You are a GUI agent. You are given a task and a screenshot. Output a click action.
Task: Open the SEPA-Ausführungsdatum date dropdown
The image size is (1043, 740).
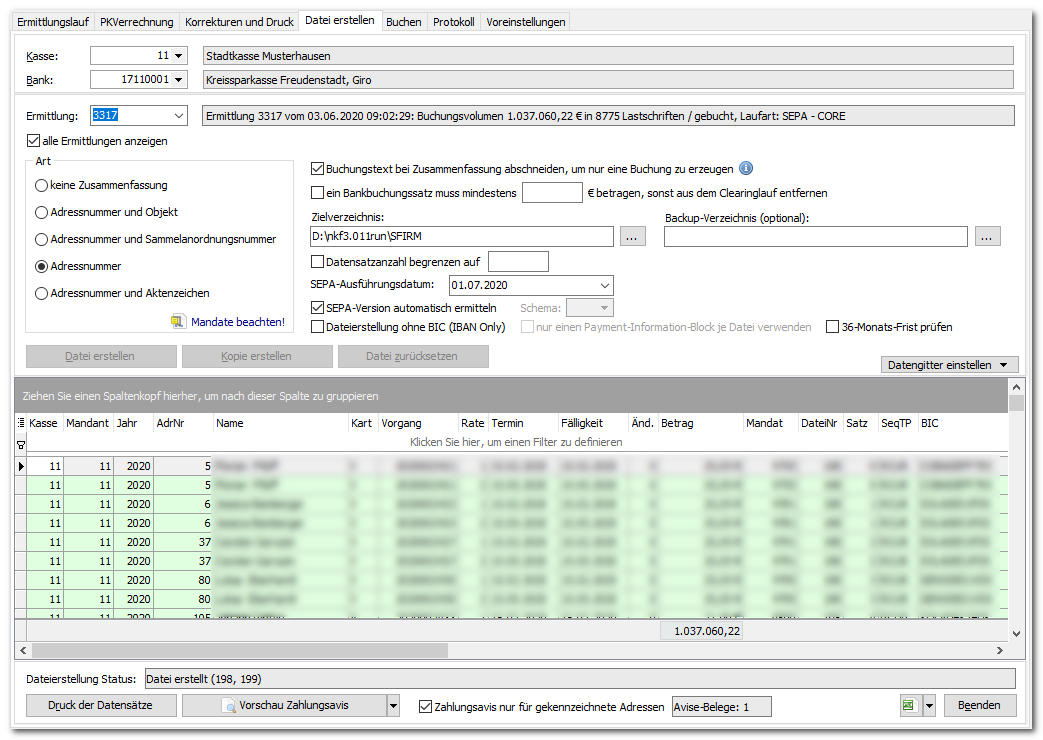[x=604, y=285]
